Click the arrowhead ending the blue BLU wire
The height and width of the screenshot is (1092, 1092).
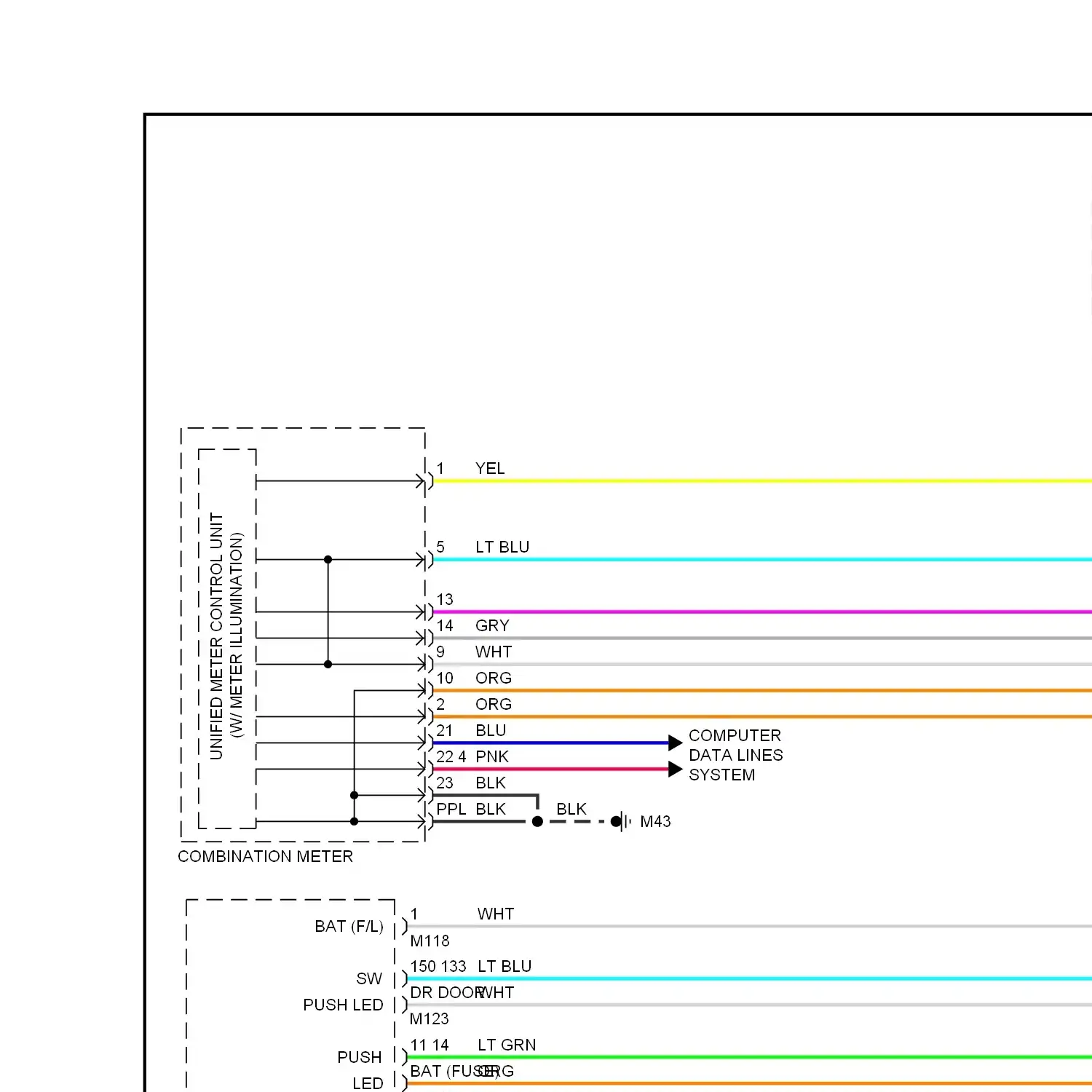pyautogui.click(x=676, y=743)
